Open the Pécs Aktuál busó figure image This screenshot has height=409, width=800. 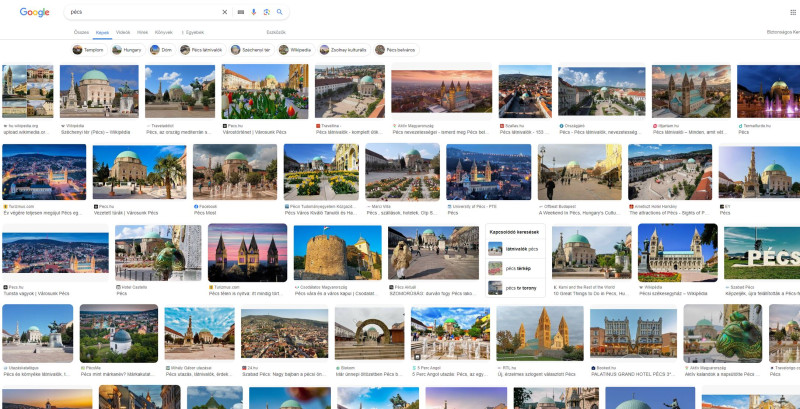(433, 253)
